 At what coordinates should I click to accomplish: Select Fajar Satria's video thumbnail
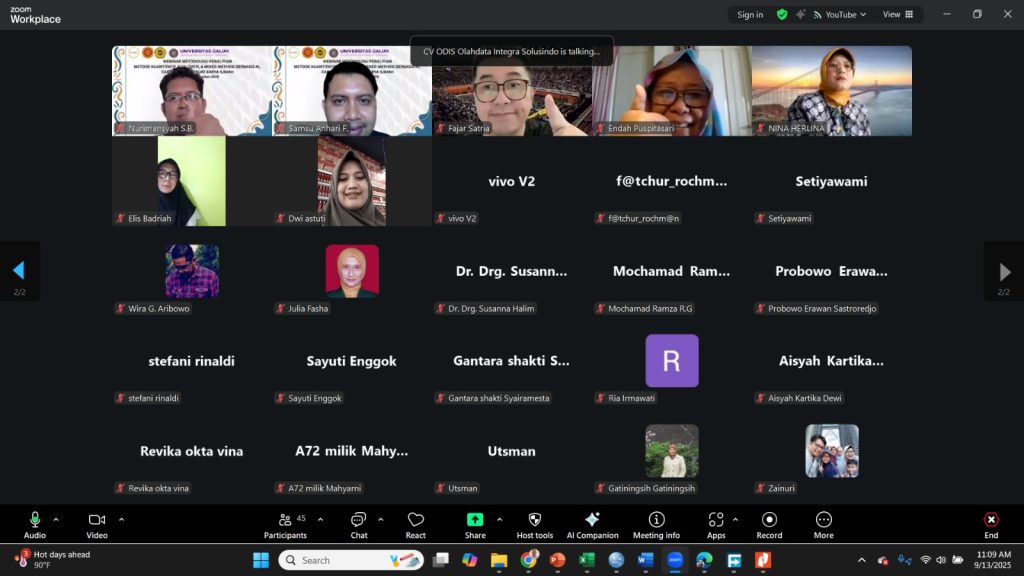[512, 91]
